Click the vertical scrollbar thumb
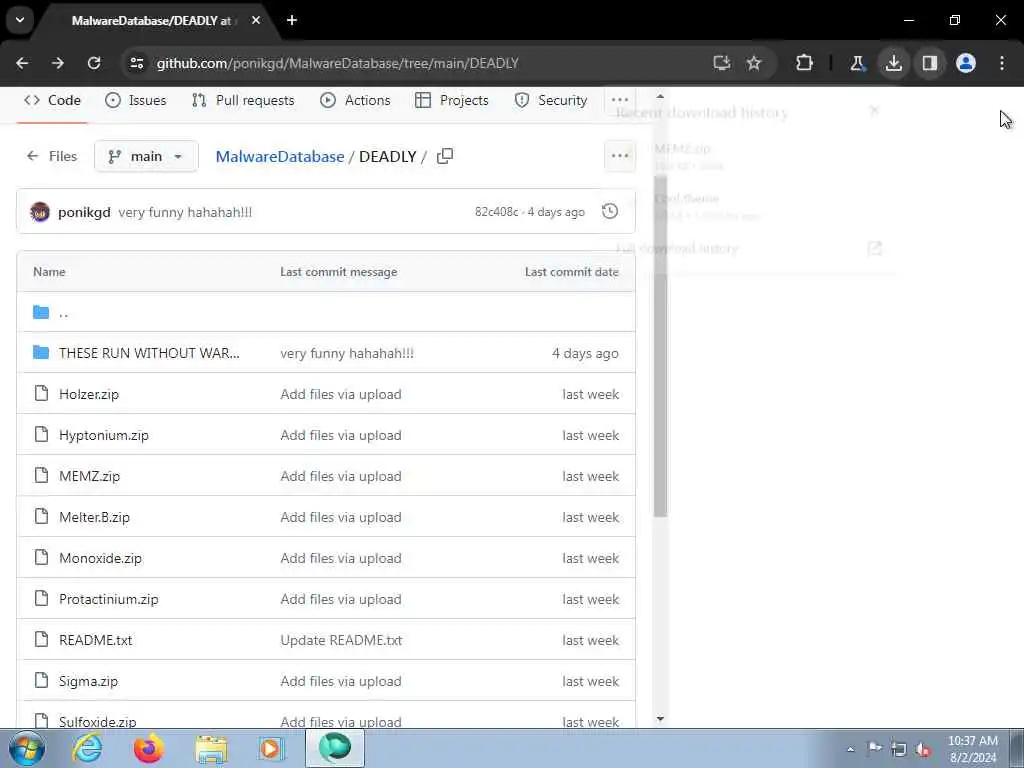 point(660,346)
